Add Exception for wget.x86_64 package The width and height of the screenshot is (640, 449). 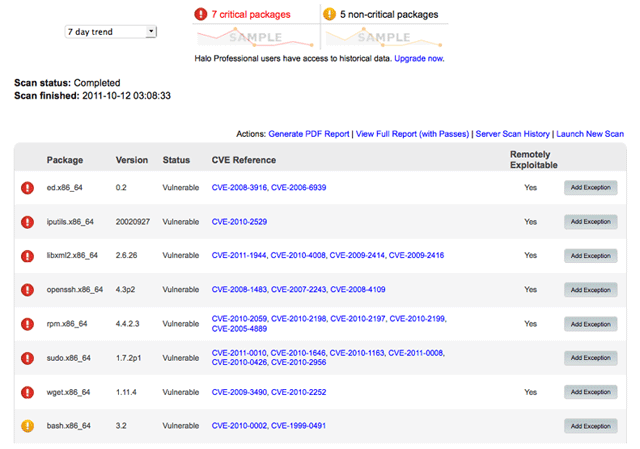click(x=591, y=392)
